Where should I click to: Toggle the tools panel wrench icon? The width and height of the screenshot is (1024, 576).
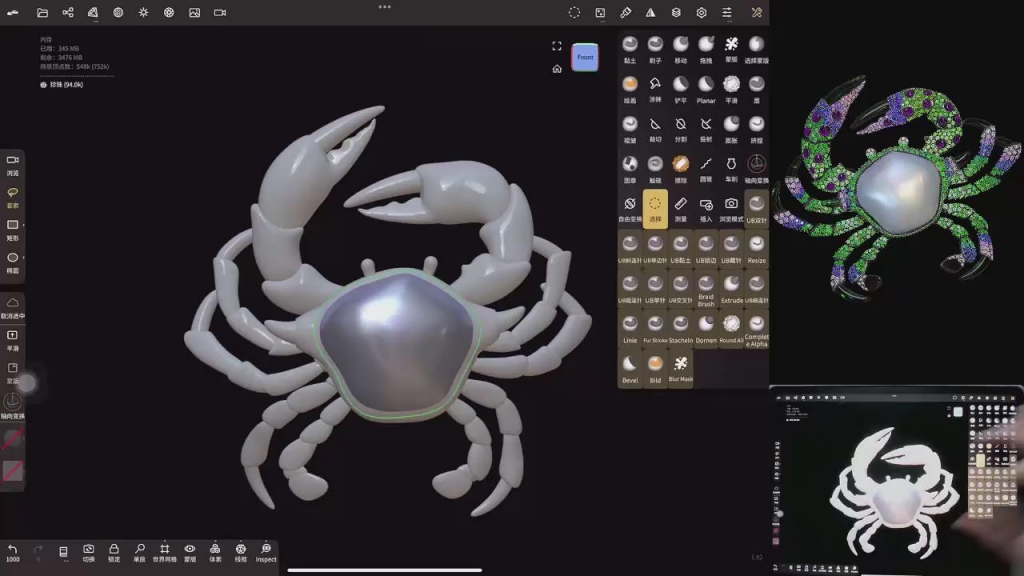click(x=757, y=12)
